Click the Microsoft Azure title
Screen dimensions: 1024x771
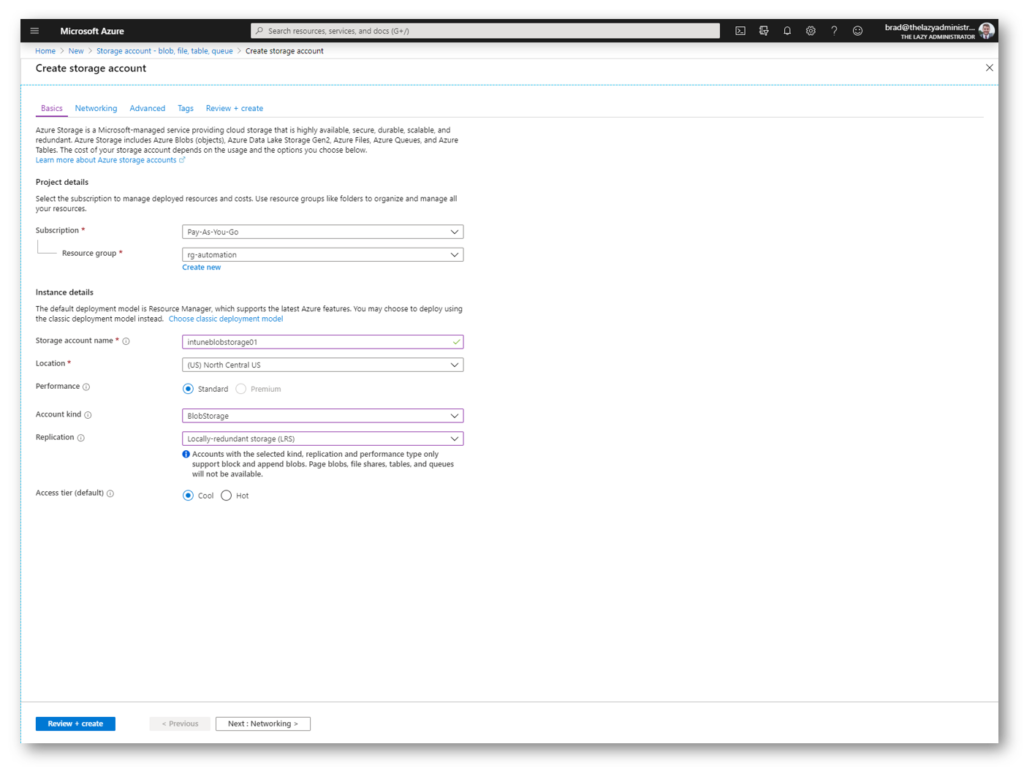click(92, 31)
